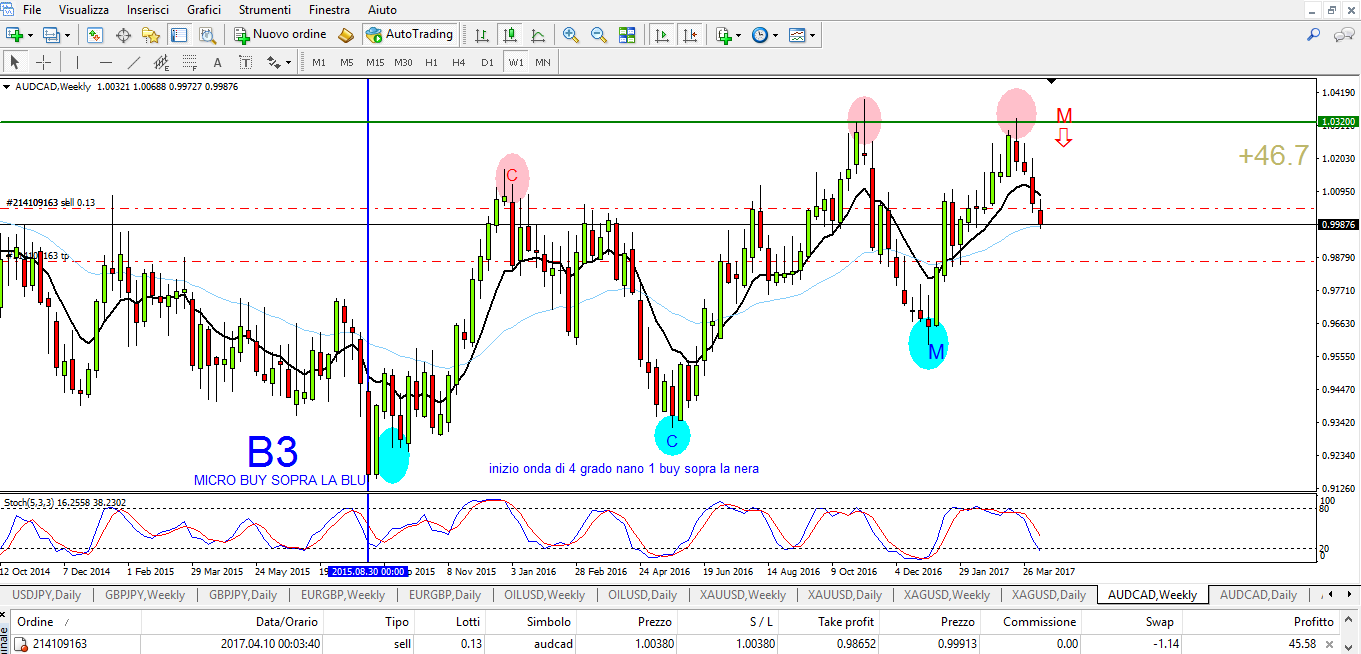Select the Fibonacci retracement tool
Viewport: 1361px width, 654px height.
[189, 62]
